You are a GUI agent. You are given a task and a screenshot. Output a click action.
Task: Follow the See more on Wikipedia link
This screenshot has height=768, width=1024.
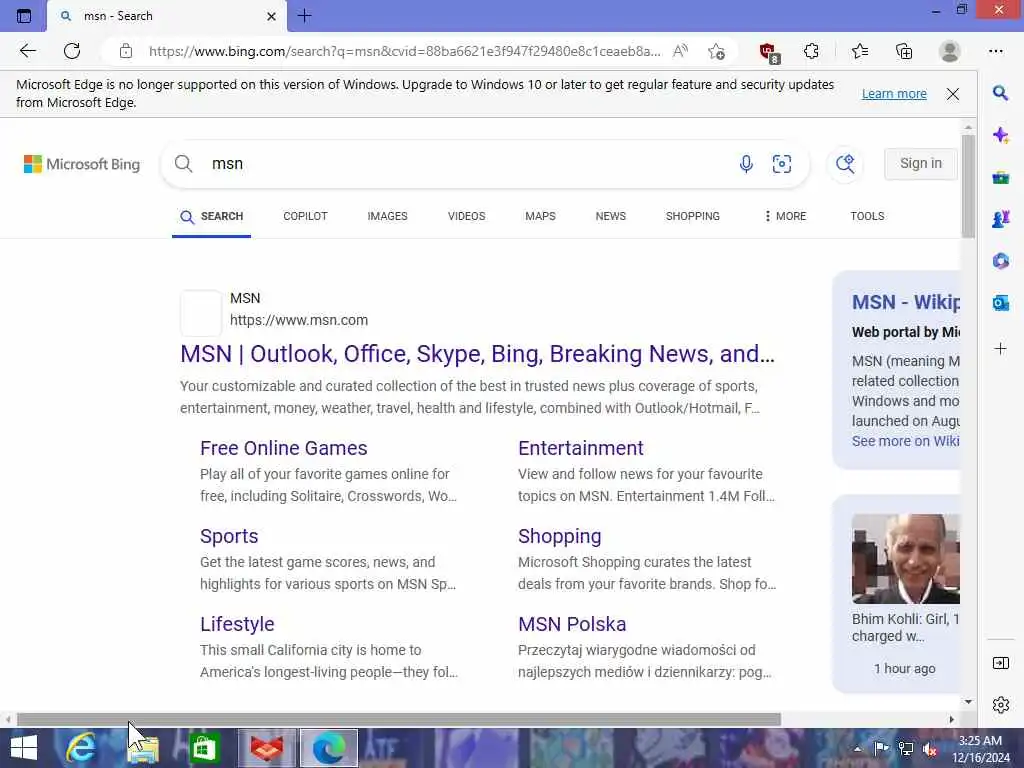pos(906,441)
